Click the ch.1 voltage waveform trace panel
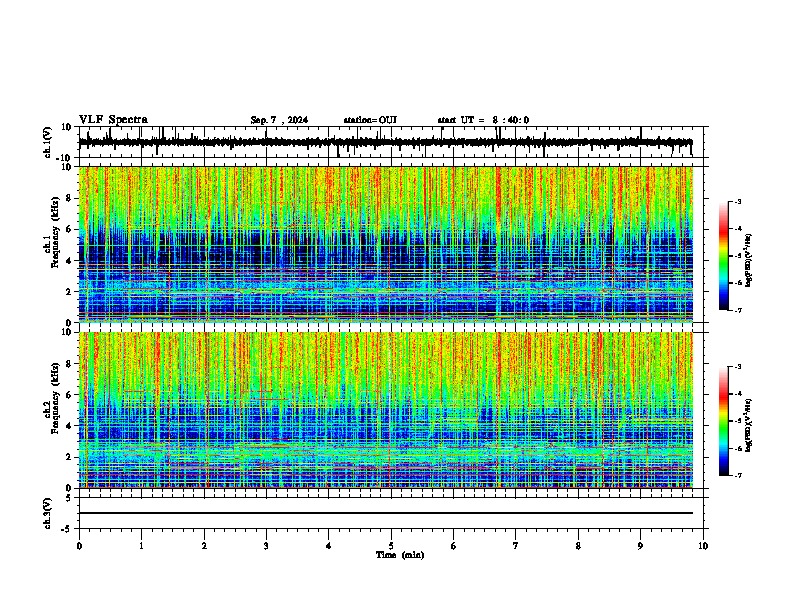The width and height of the screenshot is (792, 612). coord(390,142)
